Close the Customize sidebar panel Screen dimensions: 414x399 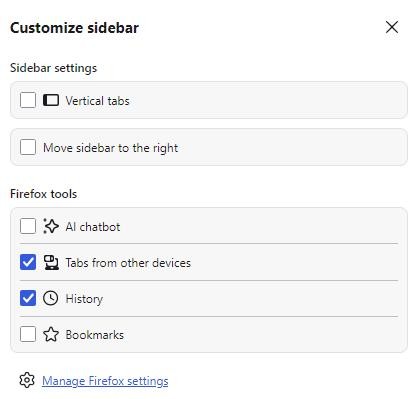coord(392,27)
